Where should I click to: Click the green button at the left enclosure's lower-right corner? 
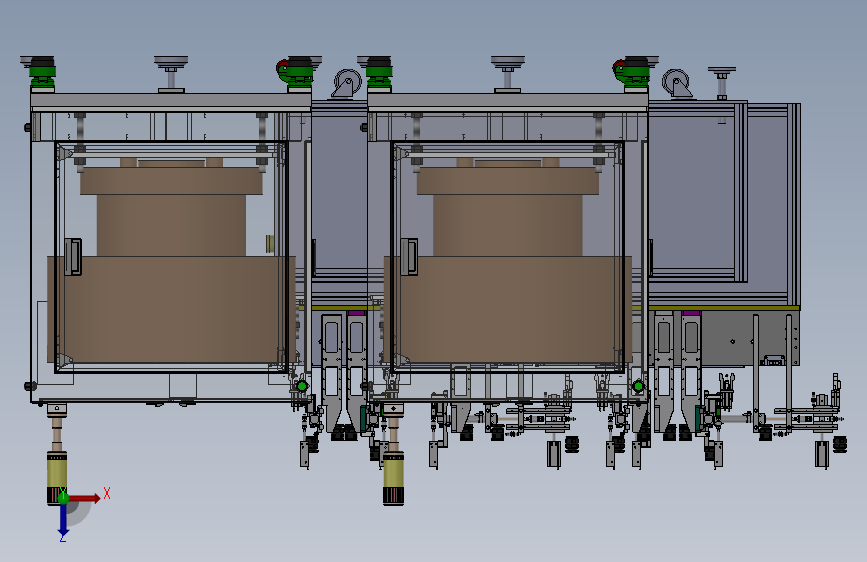click(302, 386)
